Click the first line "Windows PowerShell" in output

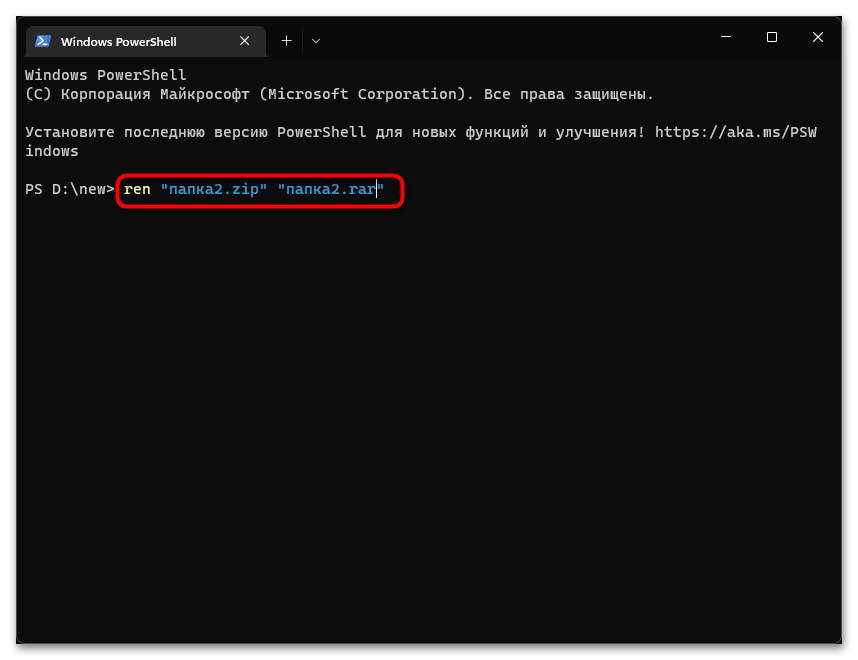point(106,75)
